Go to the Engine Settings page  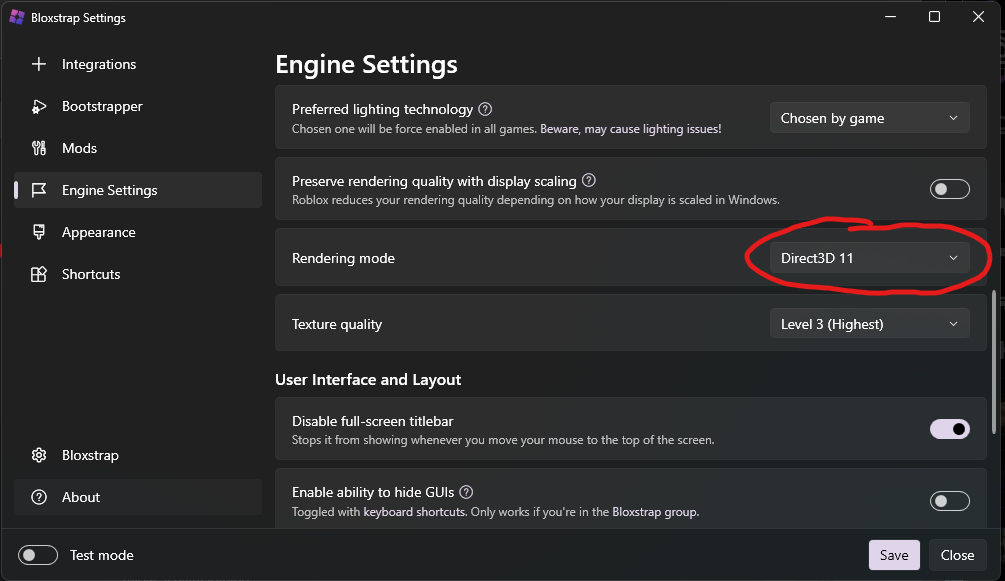coord(110,190)
